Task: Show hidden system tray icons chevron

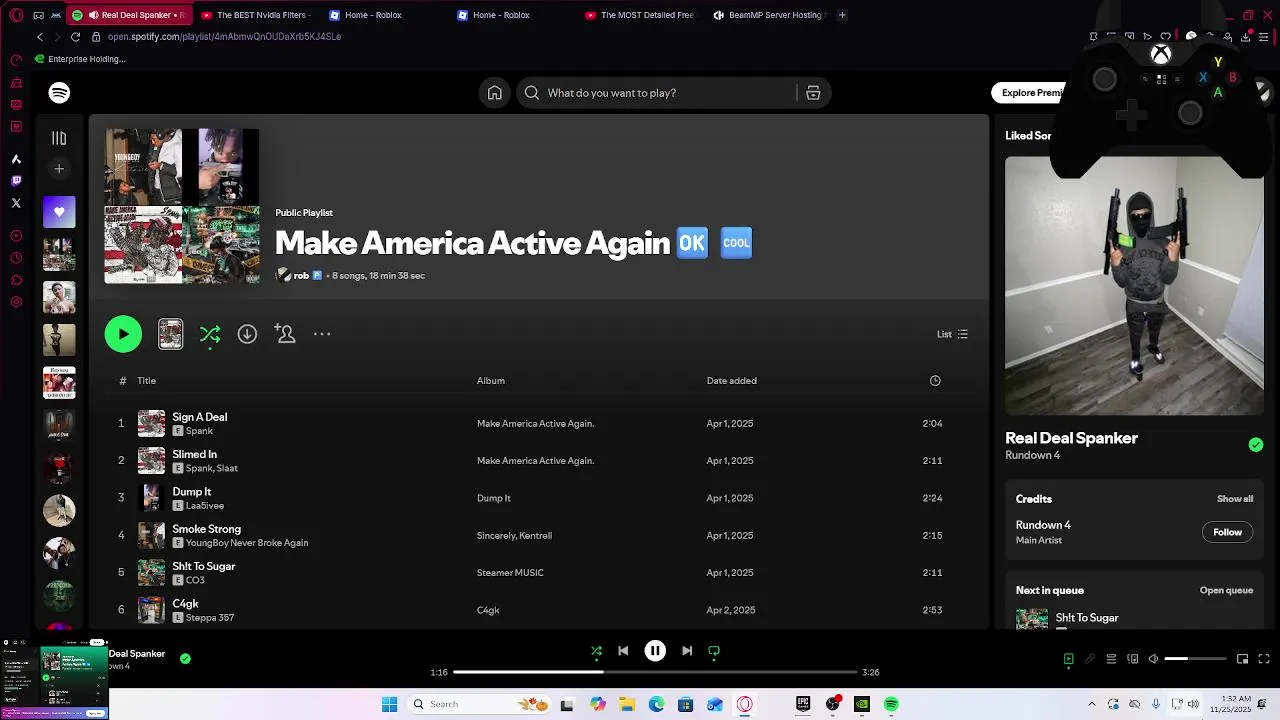Action: (x=1091, y=704)
